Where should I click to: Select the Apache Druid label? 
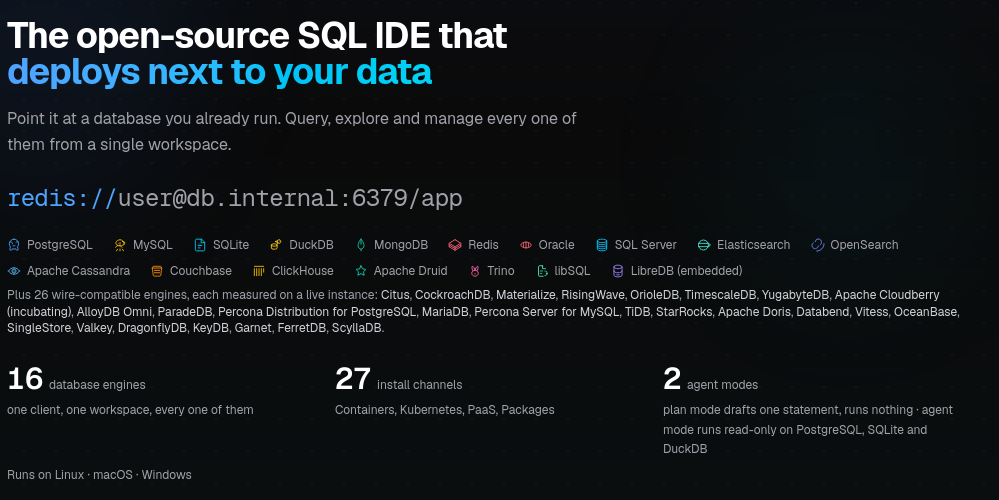pos(410,271)
